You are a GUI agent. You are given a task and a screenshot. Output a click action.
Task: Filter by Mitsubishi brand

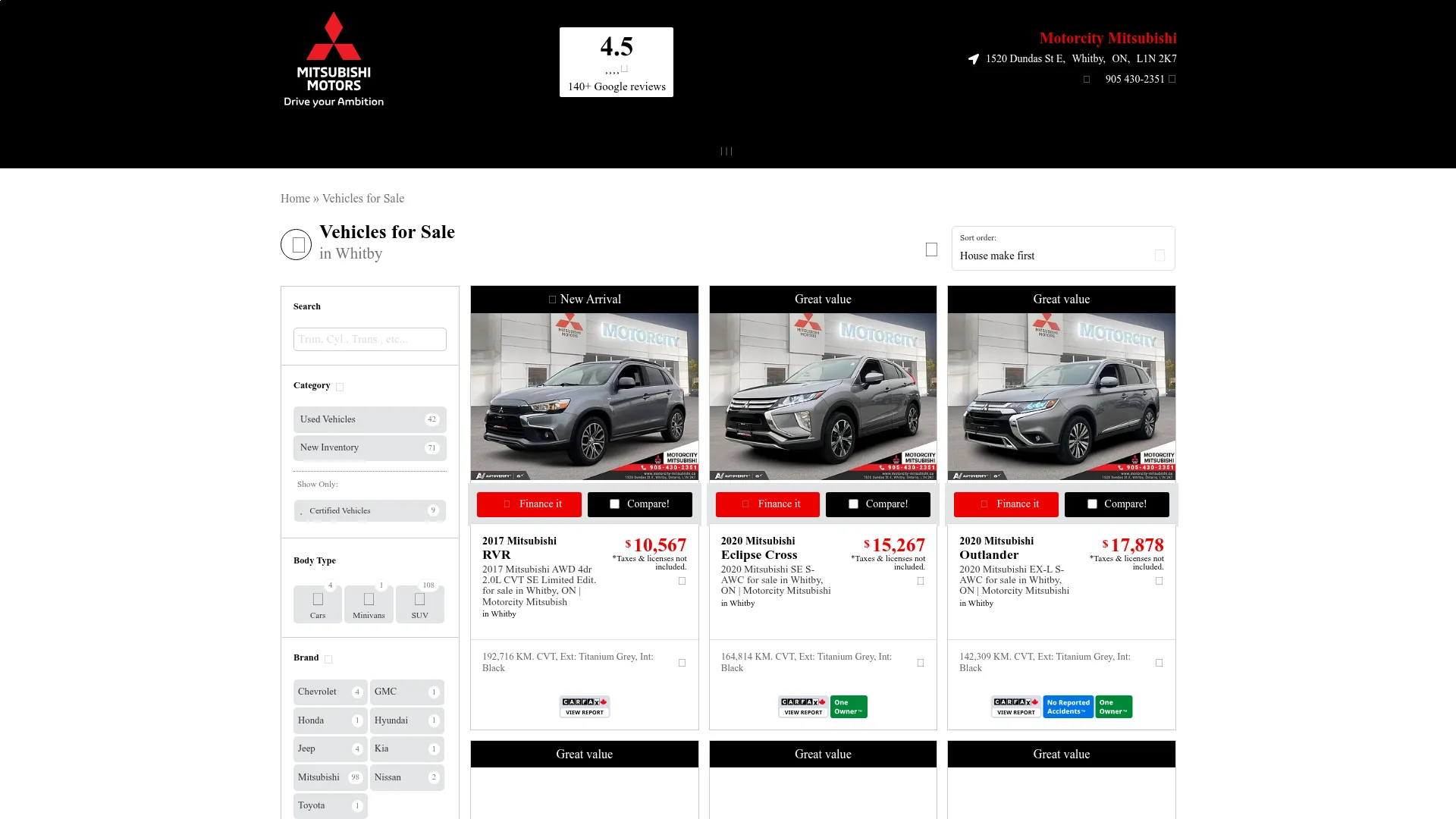[x=331, y=777]
